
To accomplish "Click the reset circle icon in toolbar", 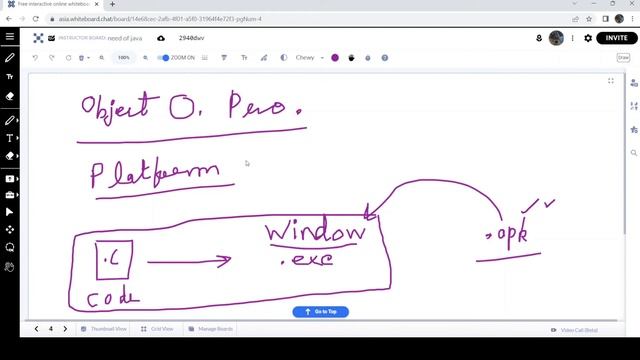I will [x=68, y=58].
